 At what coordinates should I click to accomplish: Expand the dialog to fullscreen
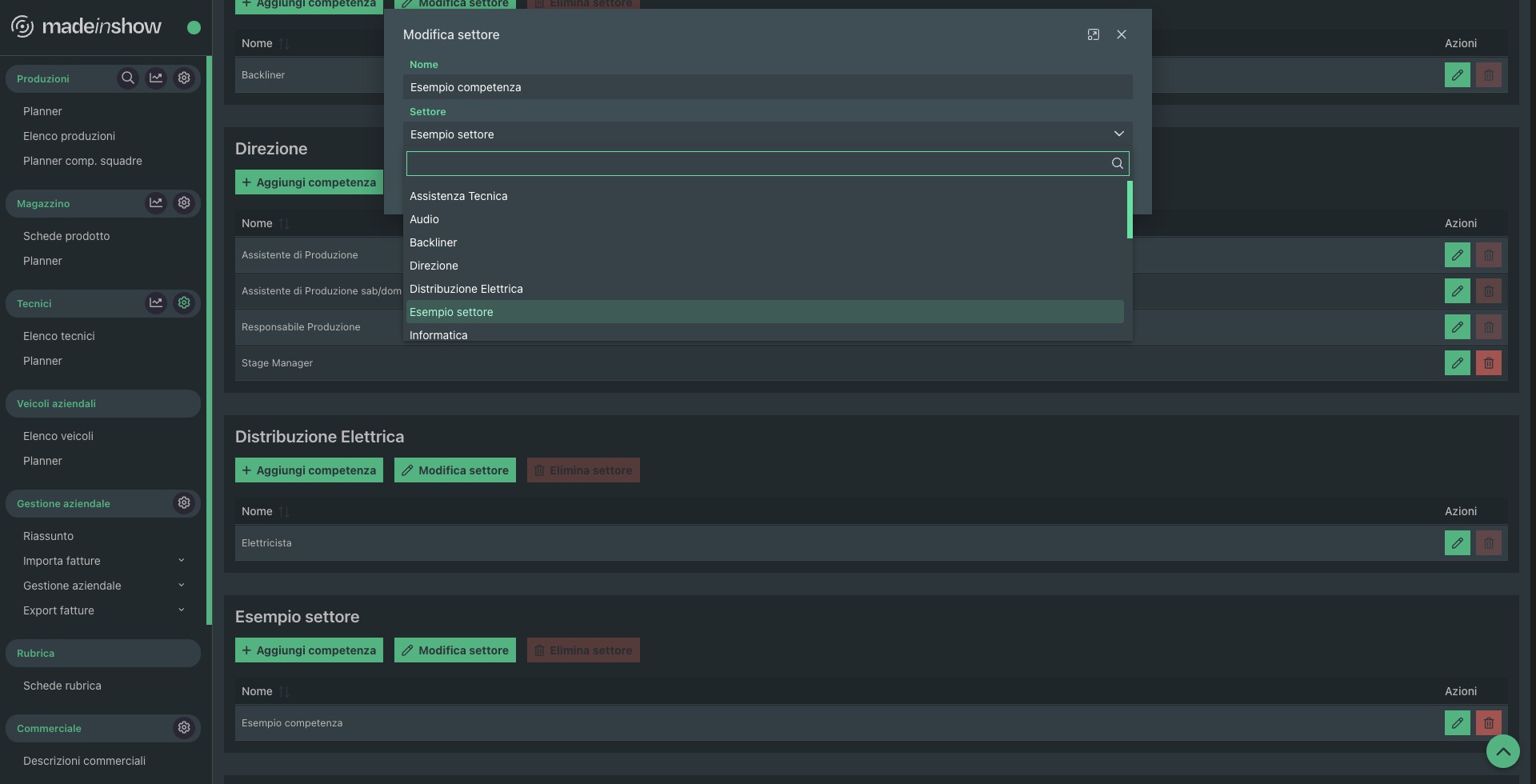[x=1093, y=35]
